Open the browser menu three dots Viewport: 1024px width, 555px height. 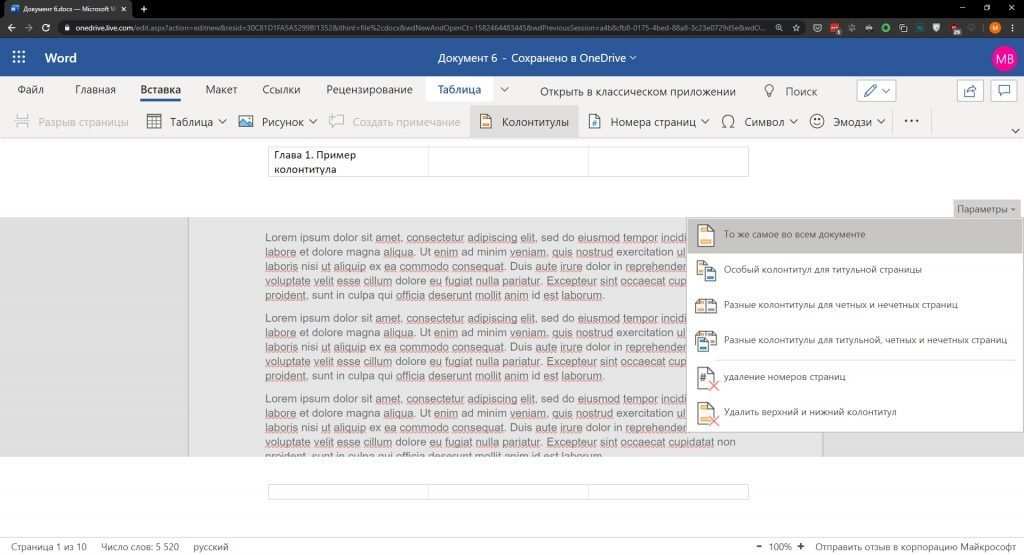pos(1013,28)
